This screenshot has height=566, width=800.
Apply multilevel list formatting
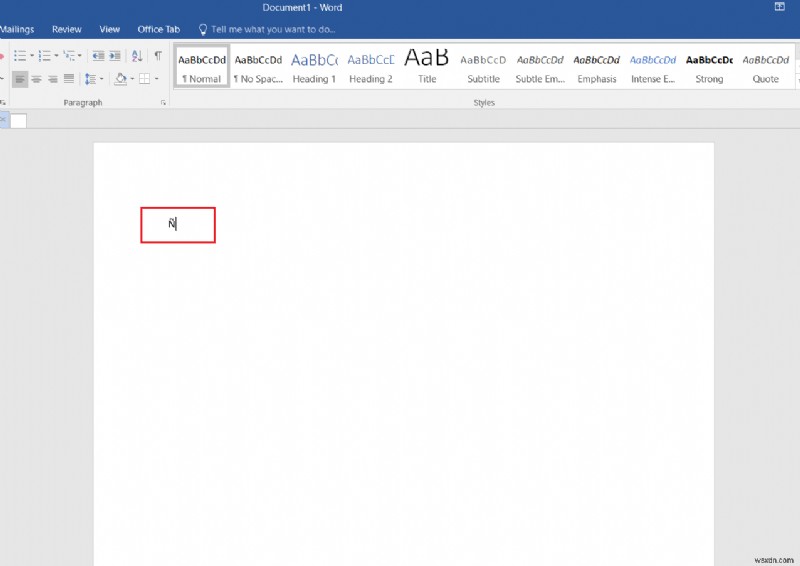coord(69,56)
